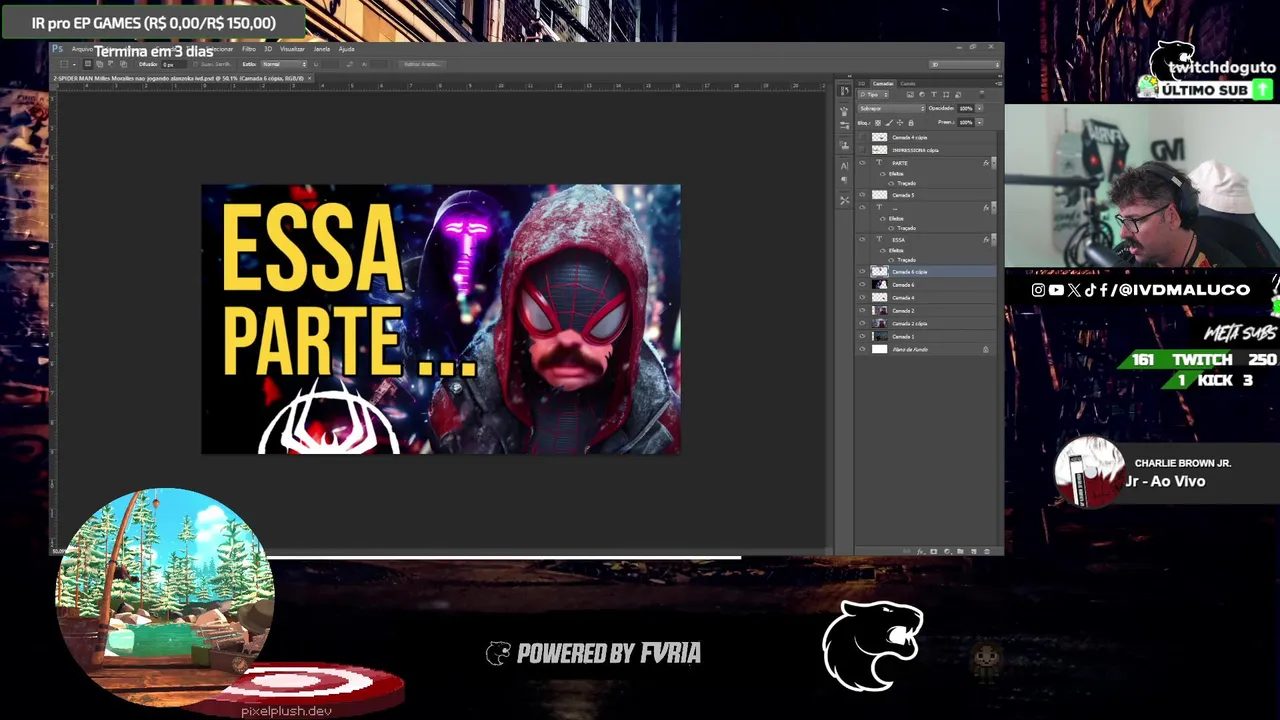
Task: Lock position move icon
Action: 900,123
